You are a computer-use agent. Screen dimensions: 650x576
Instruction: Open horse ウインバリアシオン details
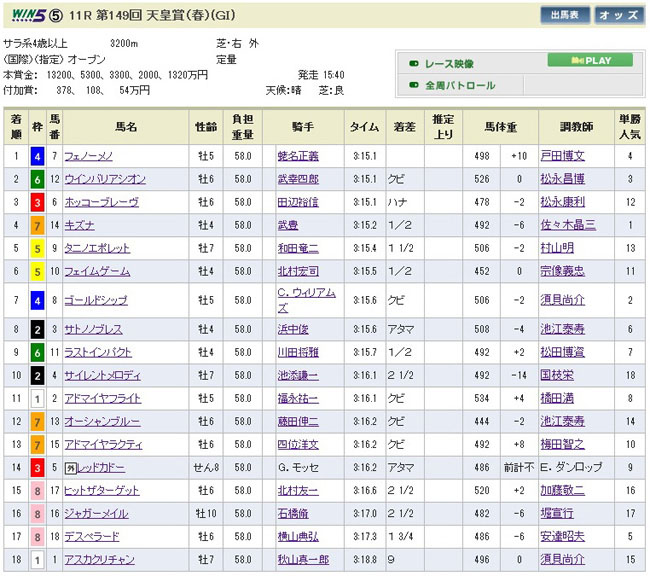104,179
